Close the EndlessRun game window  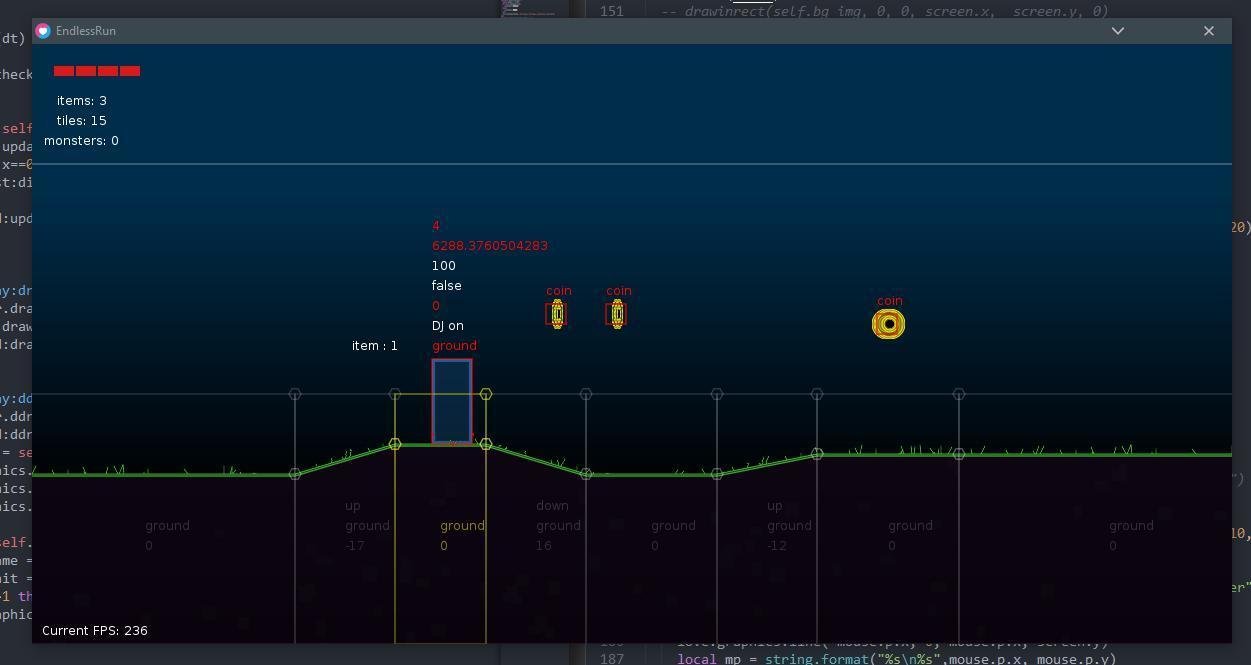pos(1209,31)
